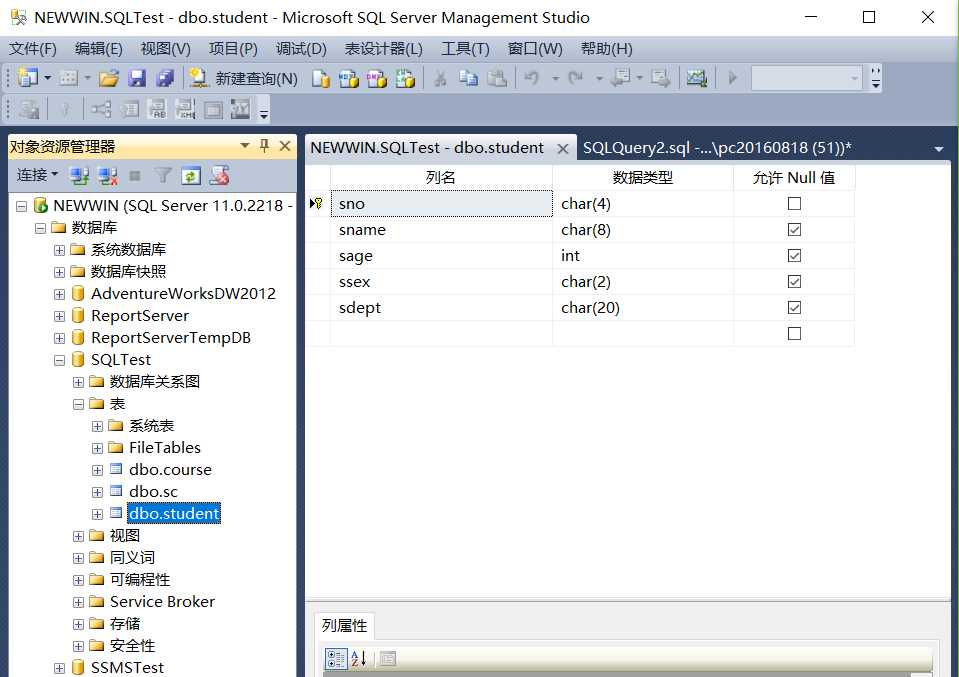This screenshot has width=959, height=677.
Task: Open the 连接 dropdown
Action: pyautogui.click(x=37, y=176)
